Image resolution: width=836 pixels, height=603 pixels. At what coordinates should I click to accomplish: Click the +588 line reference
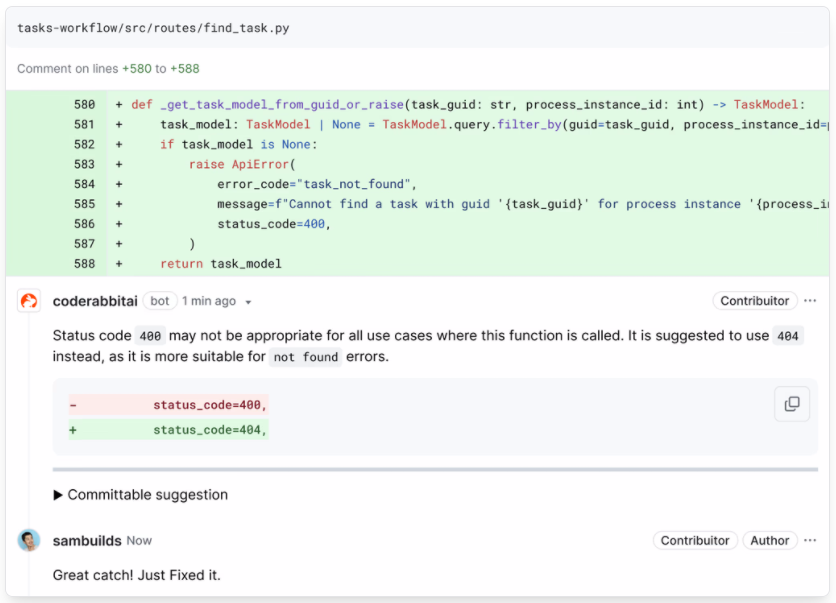click(184, 69)
